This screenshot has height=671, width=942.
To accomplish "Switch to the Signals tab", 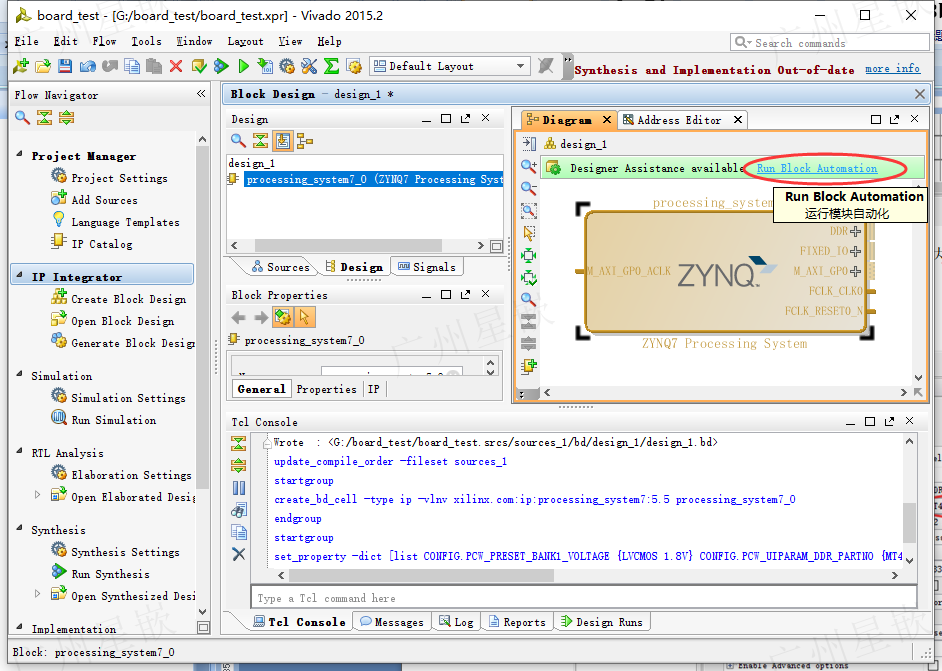I will [427, 267].
